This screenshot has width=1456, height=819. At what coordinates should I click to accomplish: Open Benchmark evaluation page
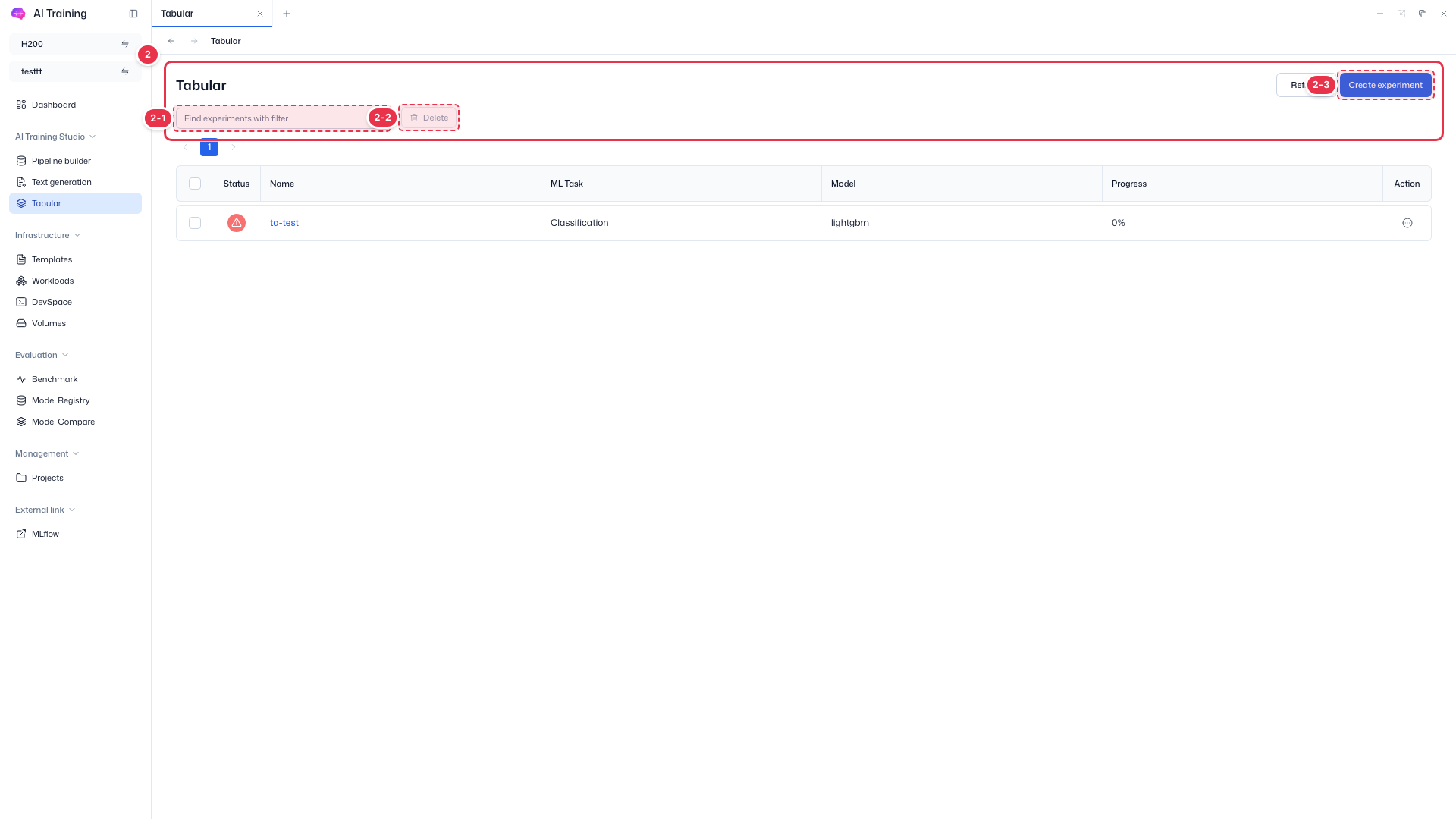click(75, 379)
